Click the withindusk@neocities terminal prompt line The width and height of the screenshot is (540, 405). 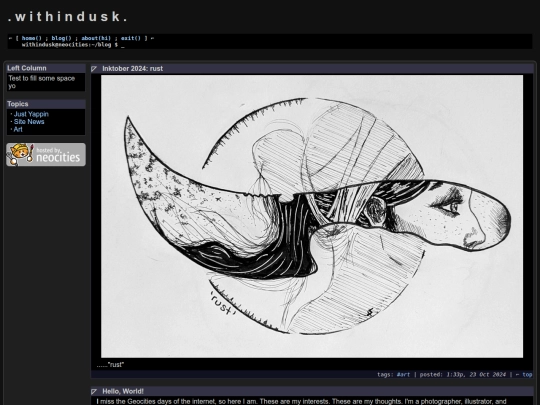pyautogui.click(x=73, y=45)
